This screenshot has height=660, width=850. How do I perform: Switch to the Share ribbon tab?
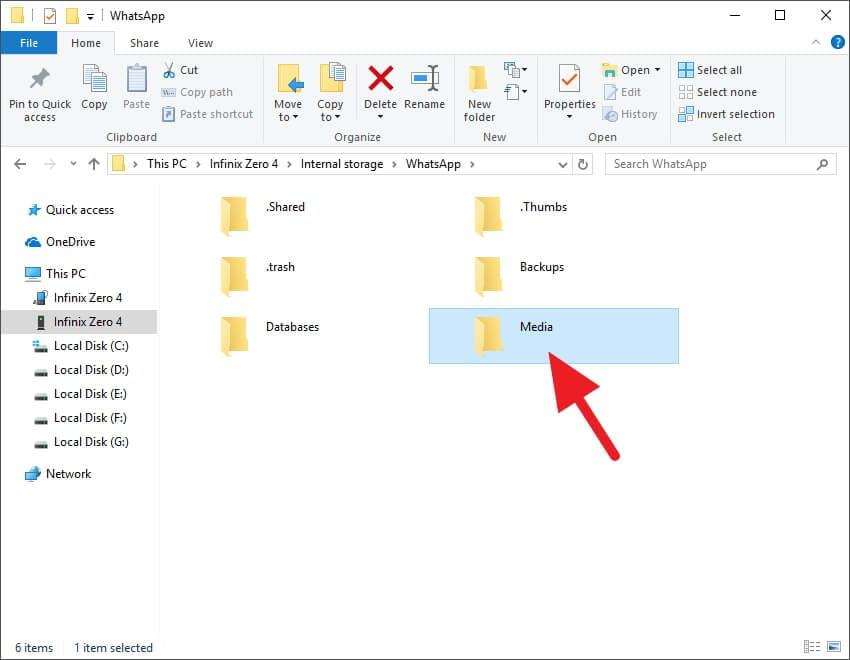144,43
